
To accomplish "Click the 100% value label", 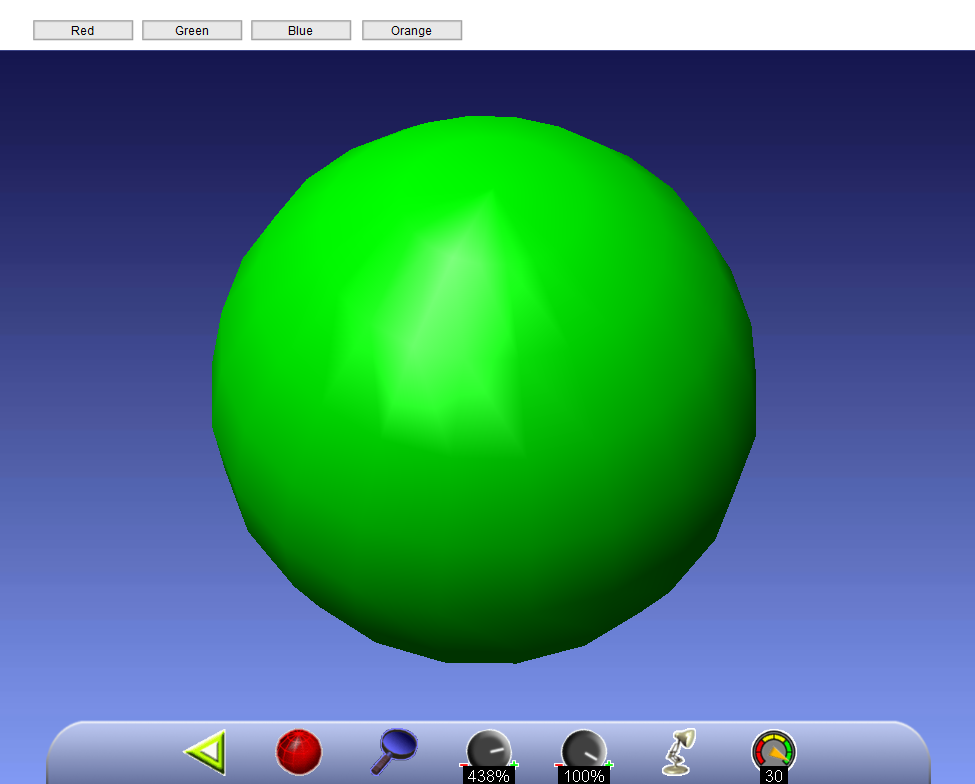I will click(584, 776).
